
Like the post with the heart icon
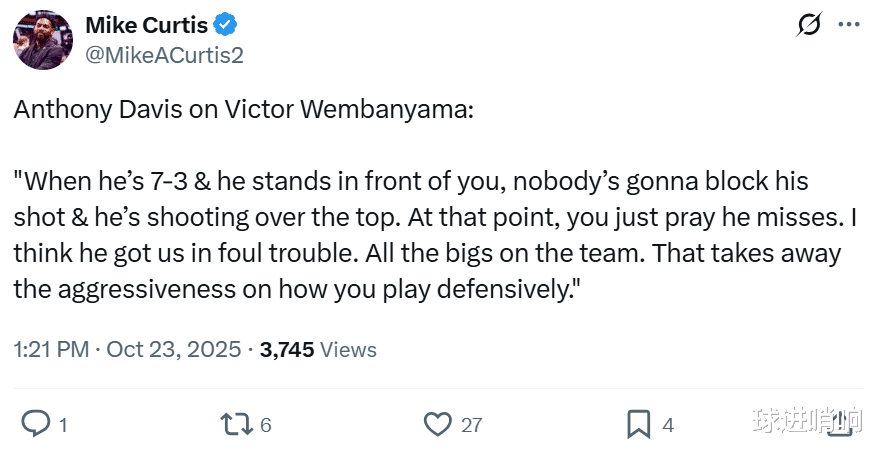(x=437, y=424)
